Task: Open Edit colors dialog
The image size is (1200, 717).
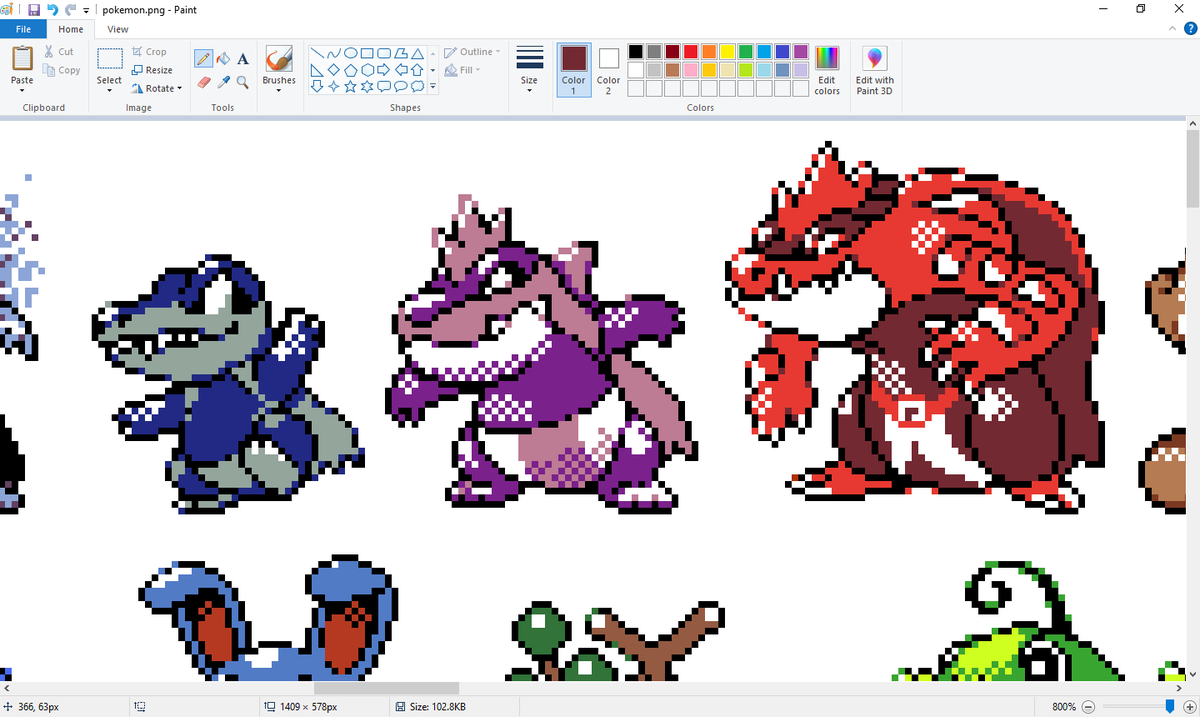Action: pyautogui.click(x=827, y=70)
